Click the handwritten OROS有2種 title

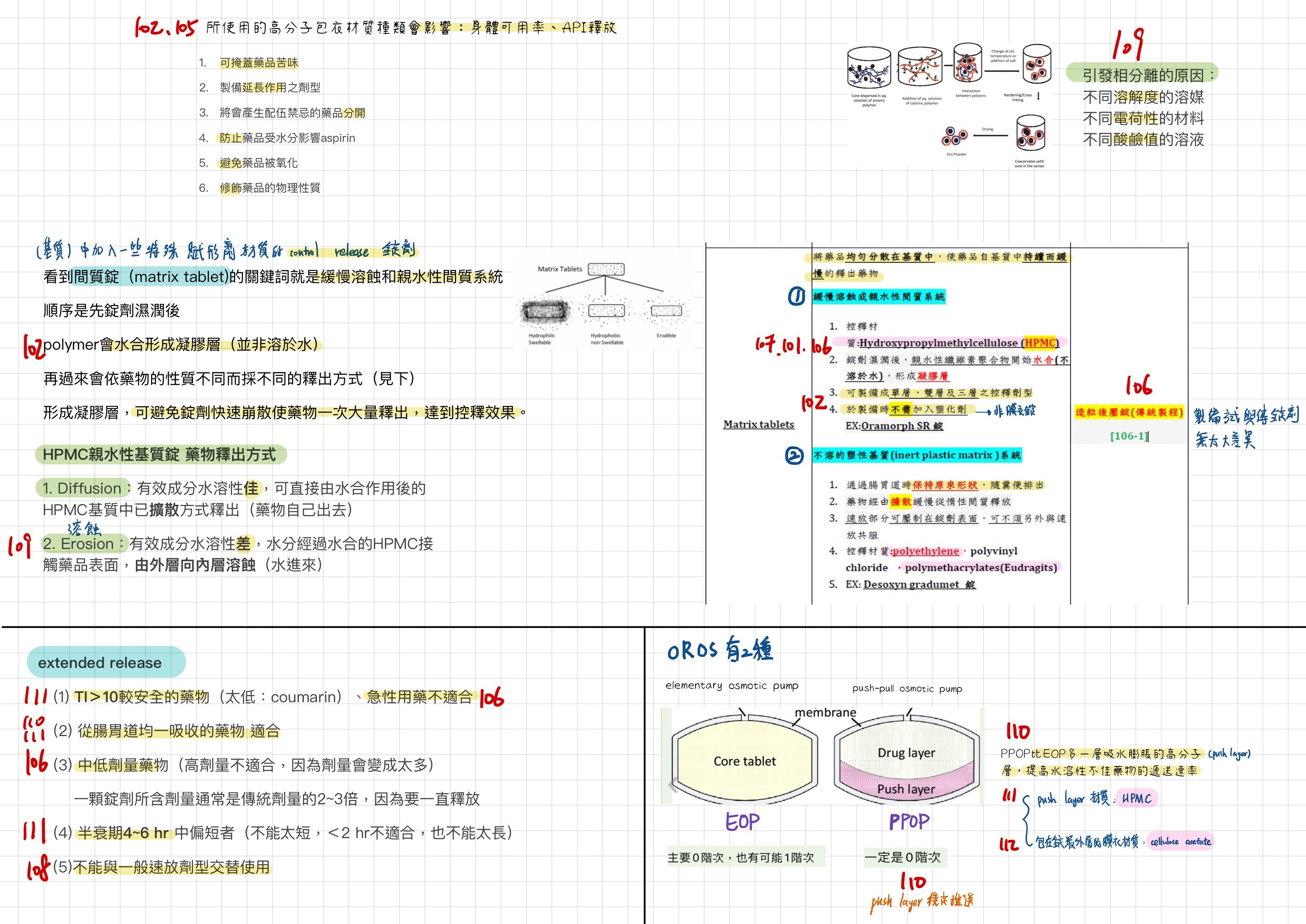pos(720,650)
